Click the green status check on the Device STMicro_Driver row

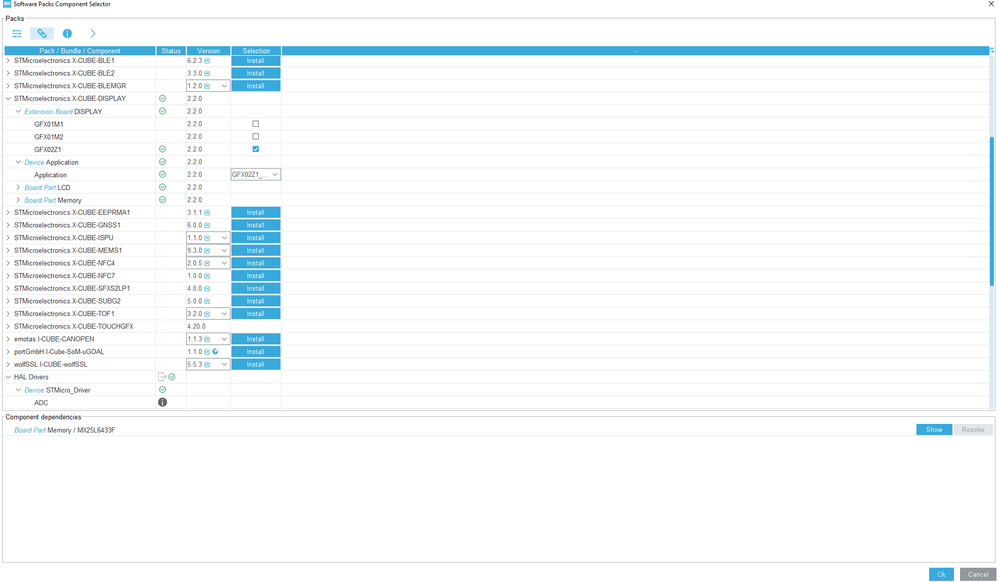coord(162,390)
